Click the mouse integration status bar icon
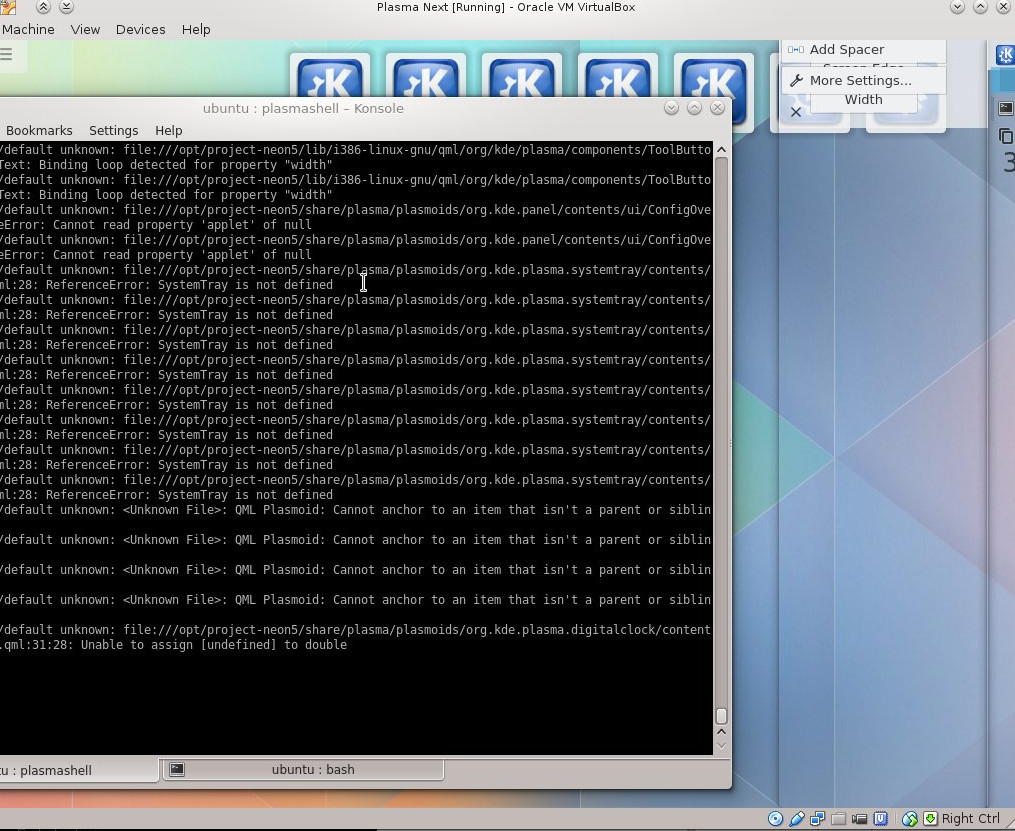Viewport: 1015px width, 831px height. 909,819
